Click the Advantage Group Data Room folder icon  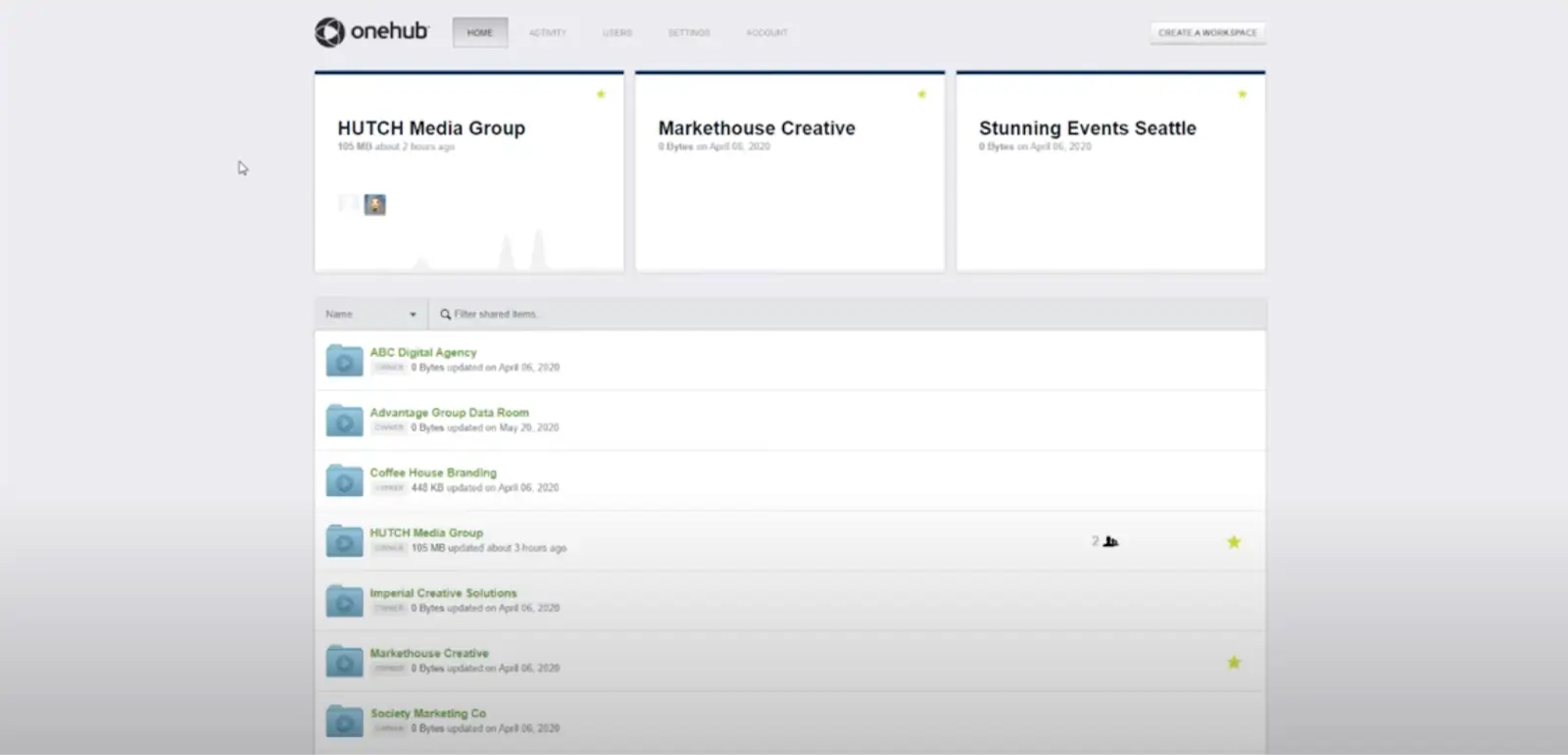tap(344, 421)
